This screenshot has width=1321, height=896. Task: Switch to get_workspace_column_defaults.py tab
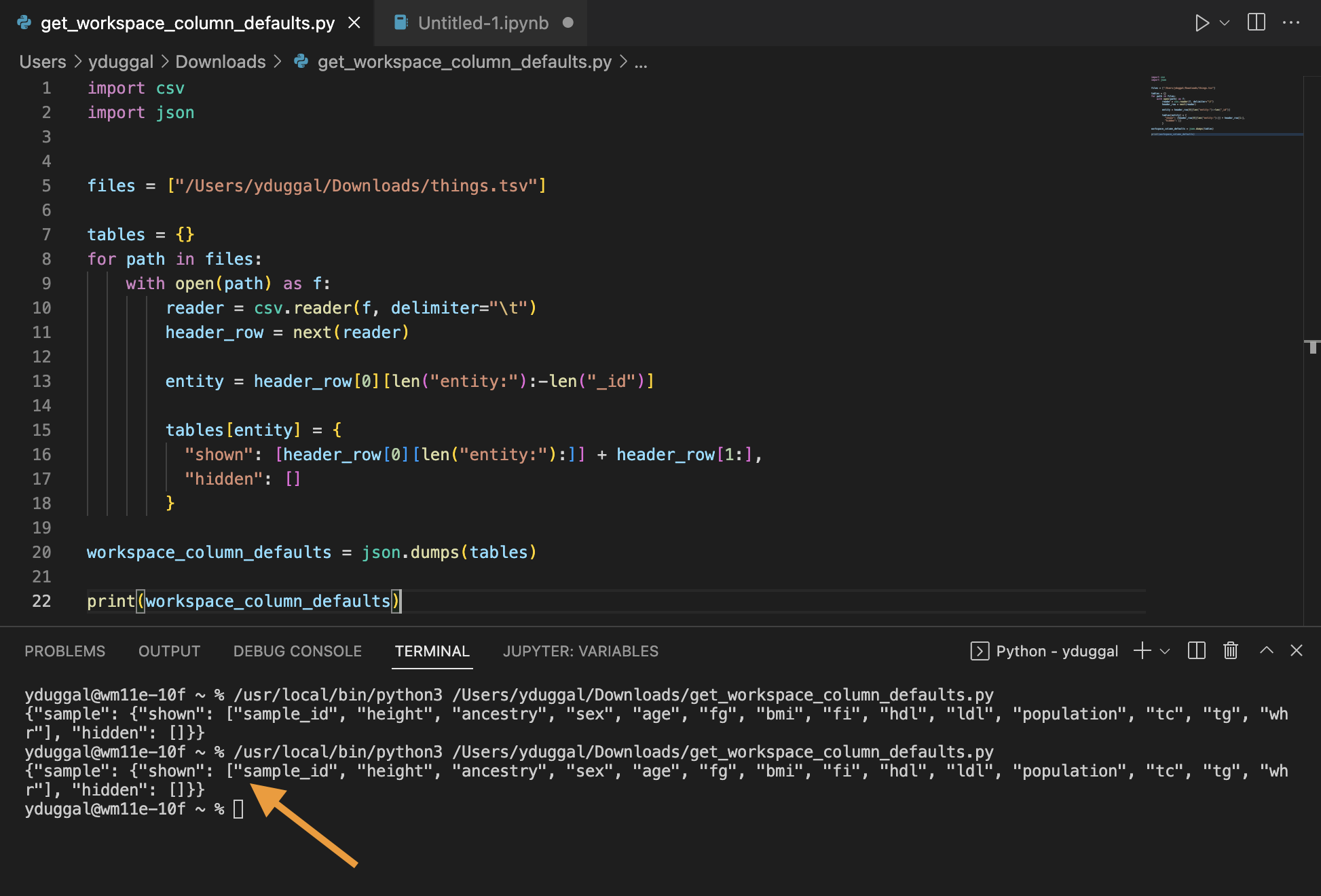(x=187, y=23)
